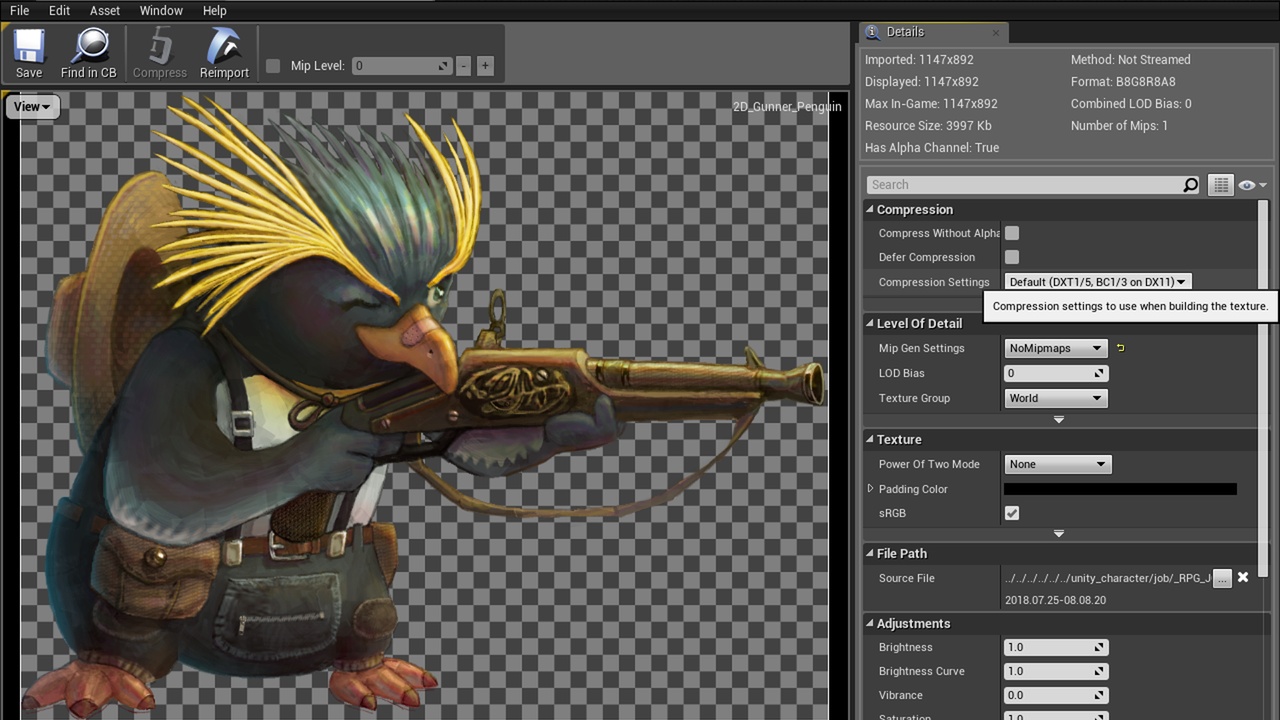
Task: Click the LOD Bias value field
Action: [1056, 373]
